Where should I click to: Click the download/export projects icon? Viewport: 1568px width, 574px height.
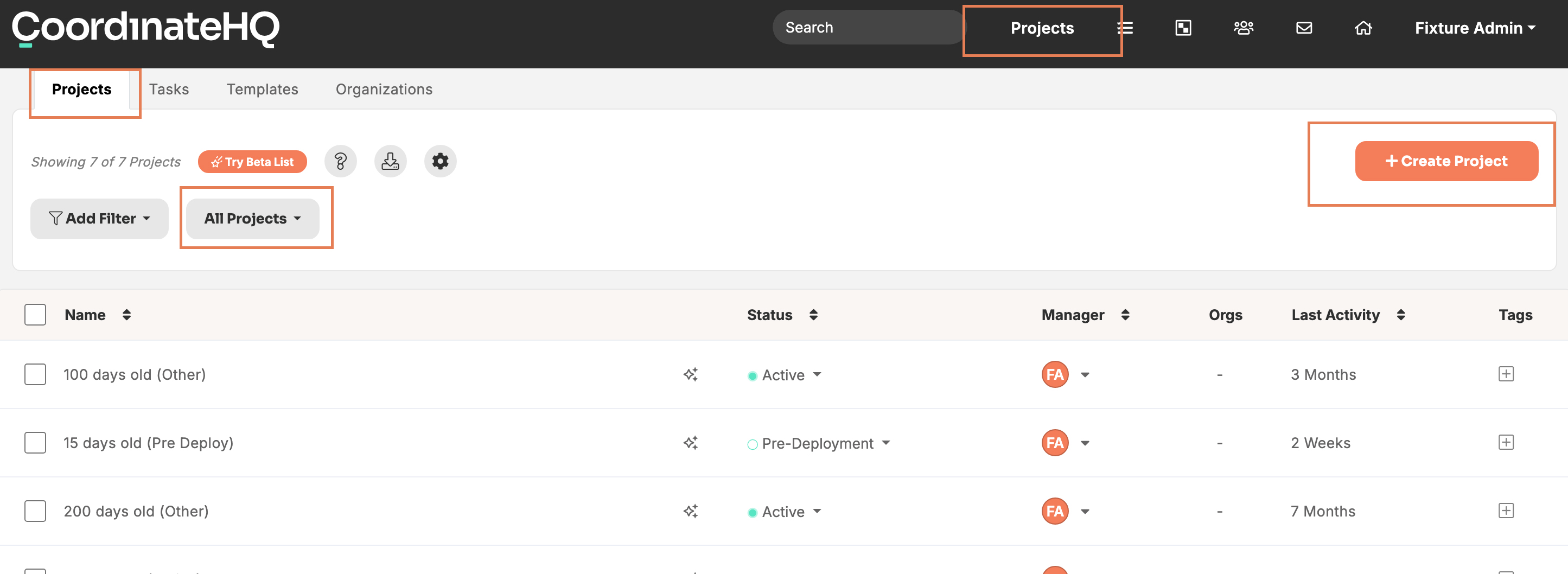click(390, 161)
